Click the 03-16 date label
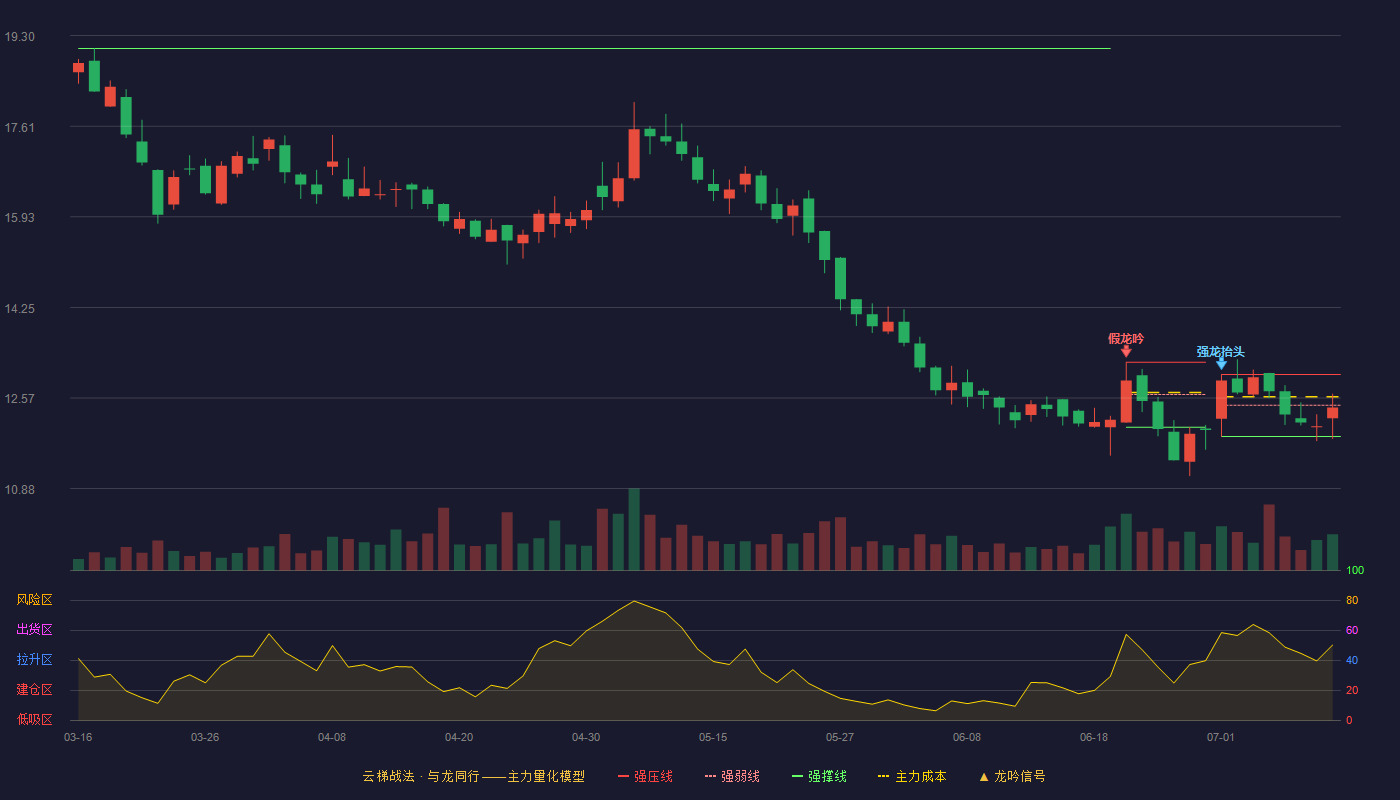This screenshot has height=800, width=1400. pos(78,737)
